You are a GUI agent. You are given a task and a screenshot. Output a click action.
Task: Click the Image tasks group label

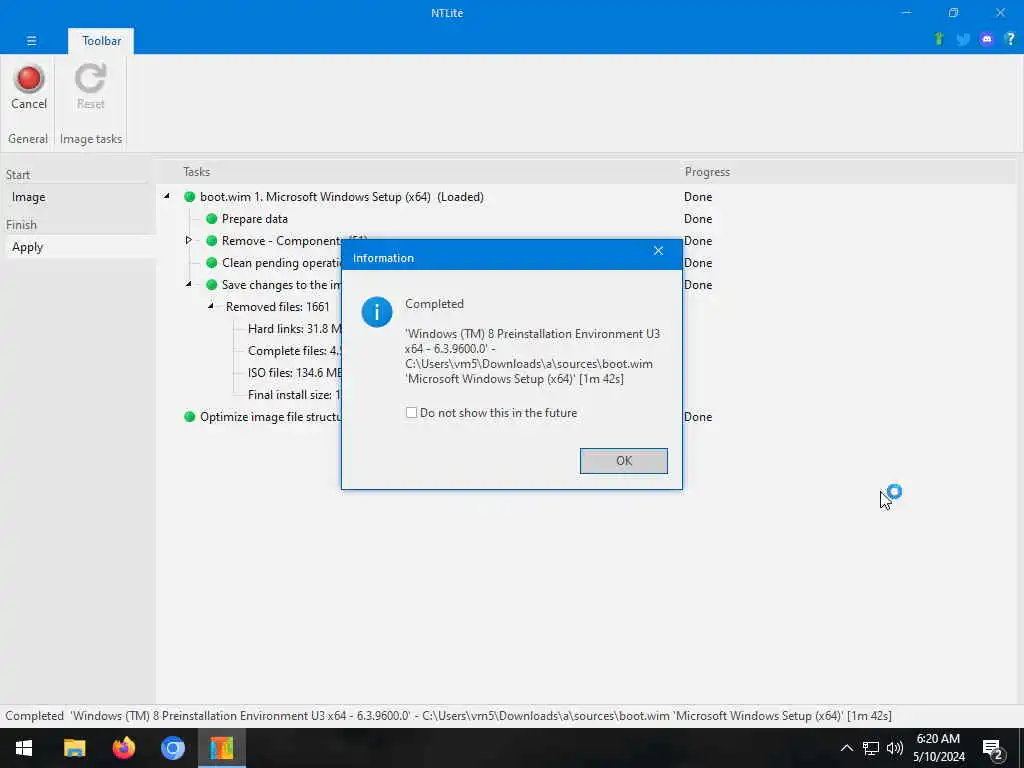coord(91,138)
